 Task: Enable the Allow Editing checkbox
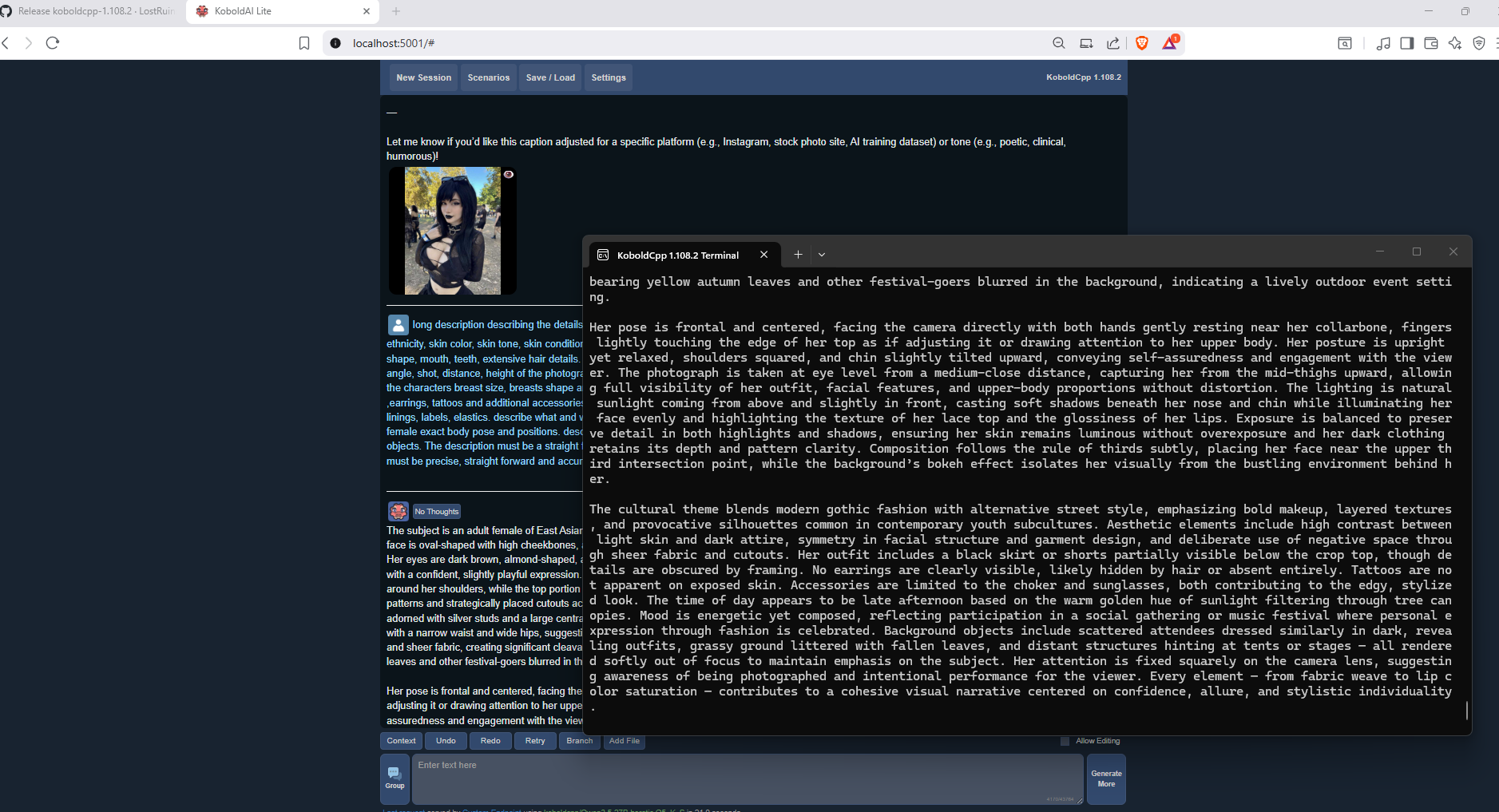point(1065,742)
